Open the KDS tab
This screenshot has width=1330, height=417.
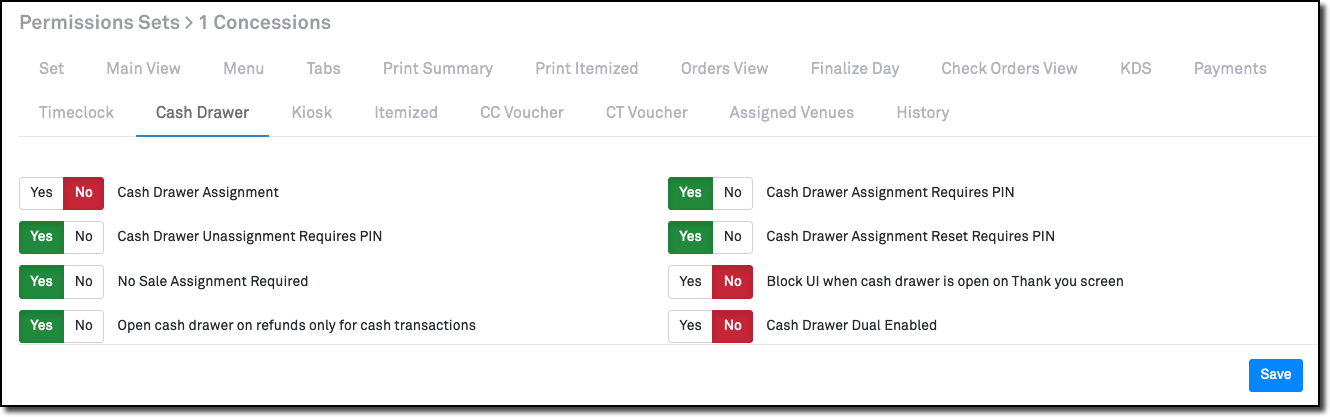pos(1136,69)
